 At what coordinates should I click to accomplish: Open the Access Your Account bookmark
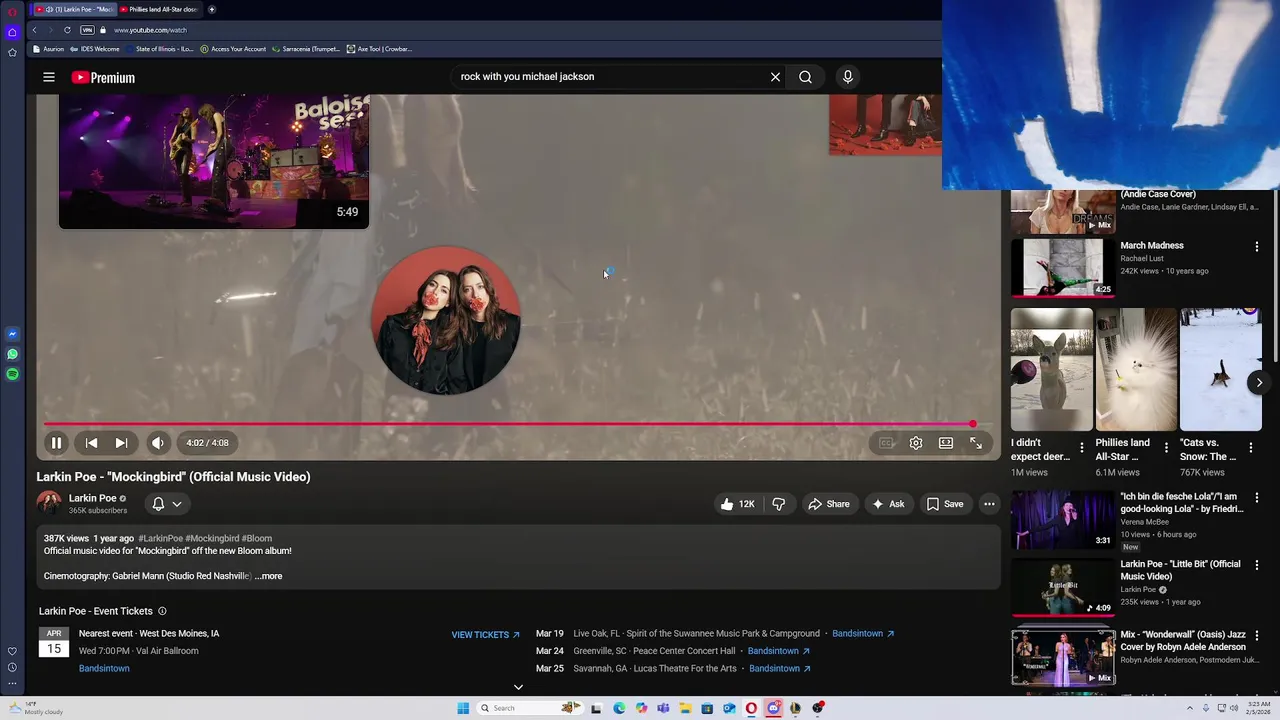pos(233,49)
